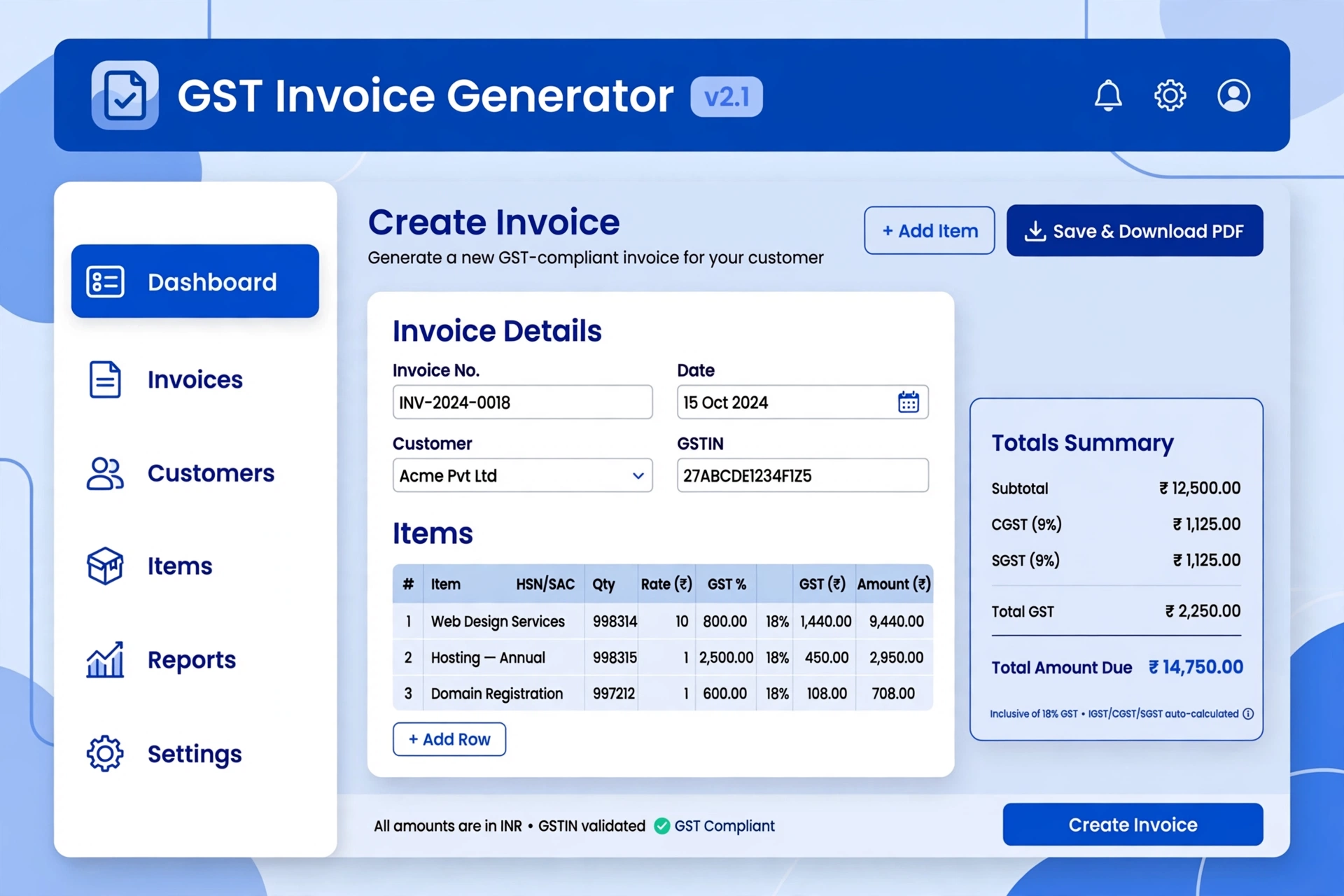Go to Invoices in the sidebar
Image resolution: width=1344 pixels, height=896 pixels.
(195, 379)
